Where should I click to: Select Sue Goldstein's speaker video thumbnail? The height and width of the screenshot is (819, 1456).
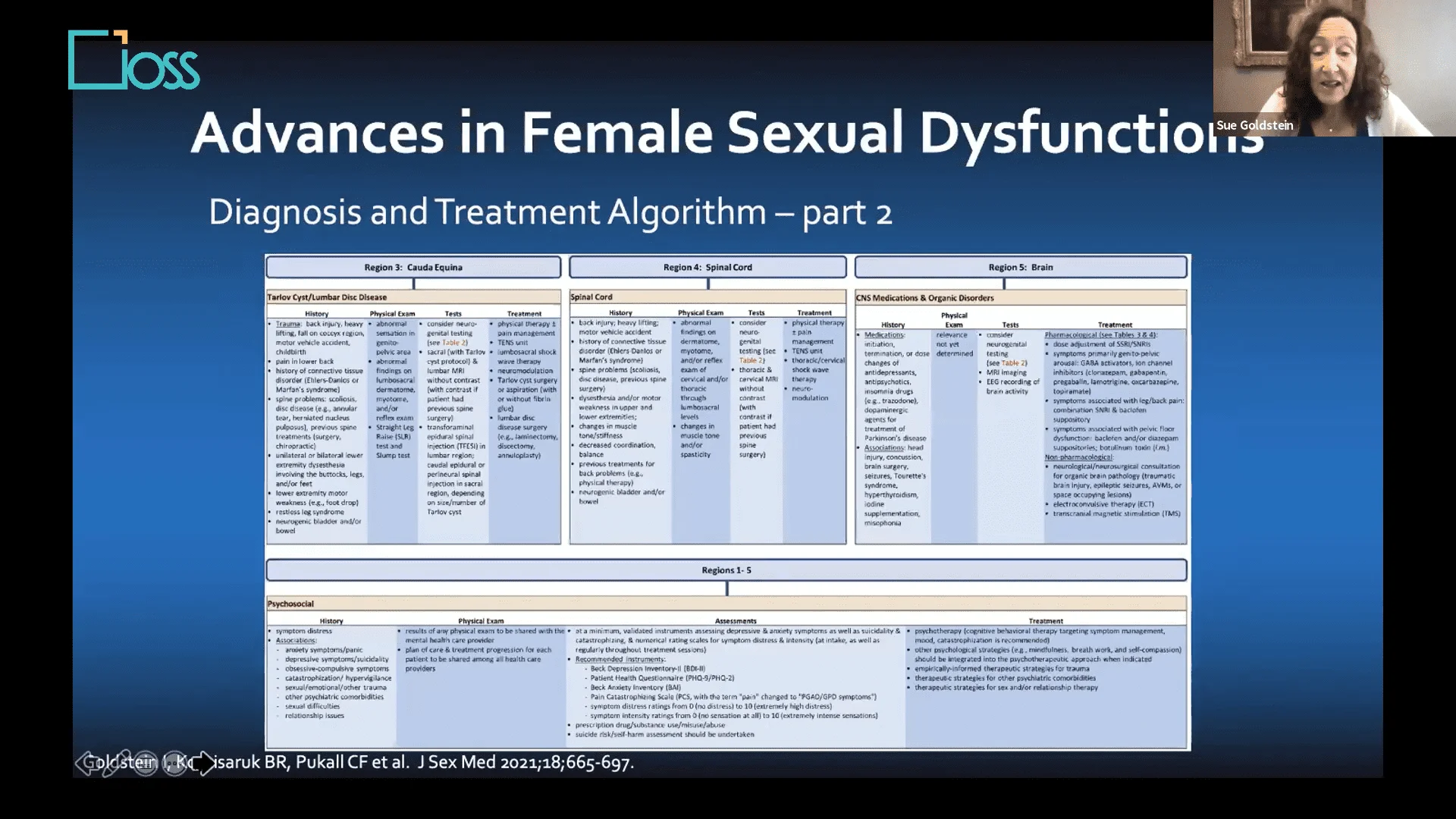[x=1334, y=67]
